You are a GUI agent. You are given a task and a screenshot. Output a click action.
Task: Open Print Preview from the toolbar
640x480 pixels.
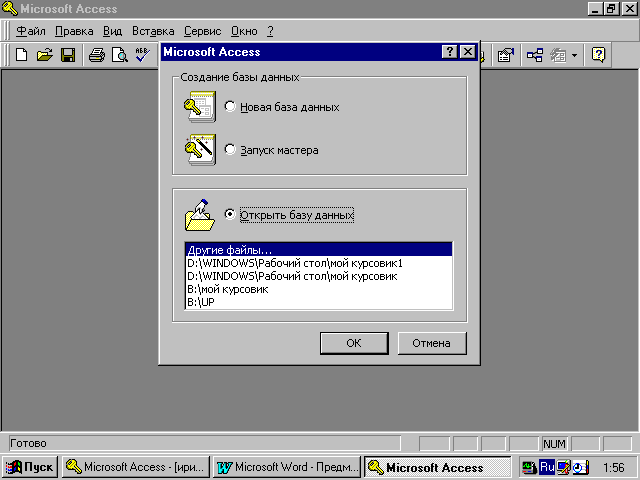tap(120, 54)
